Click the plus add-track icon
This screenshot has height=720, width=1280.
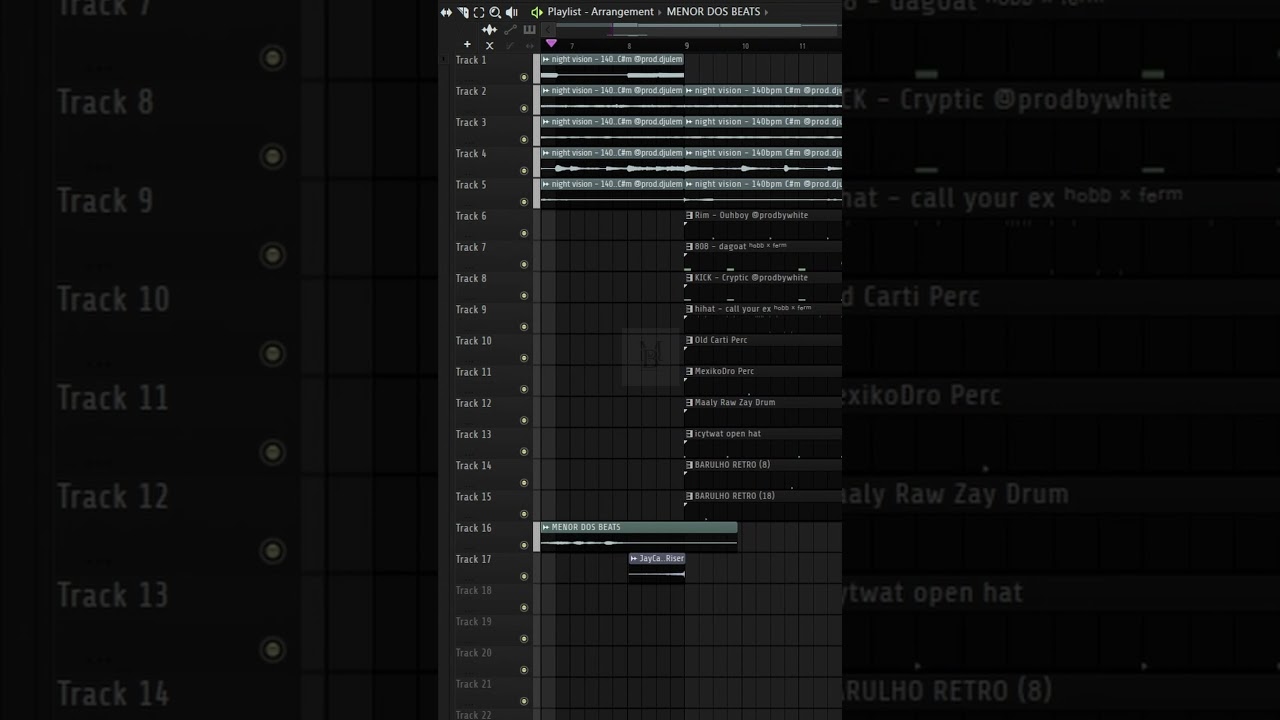click(467, 44)
